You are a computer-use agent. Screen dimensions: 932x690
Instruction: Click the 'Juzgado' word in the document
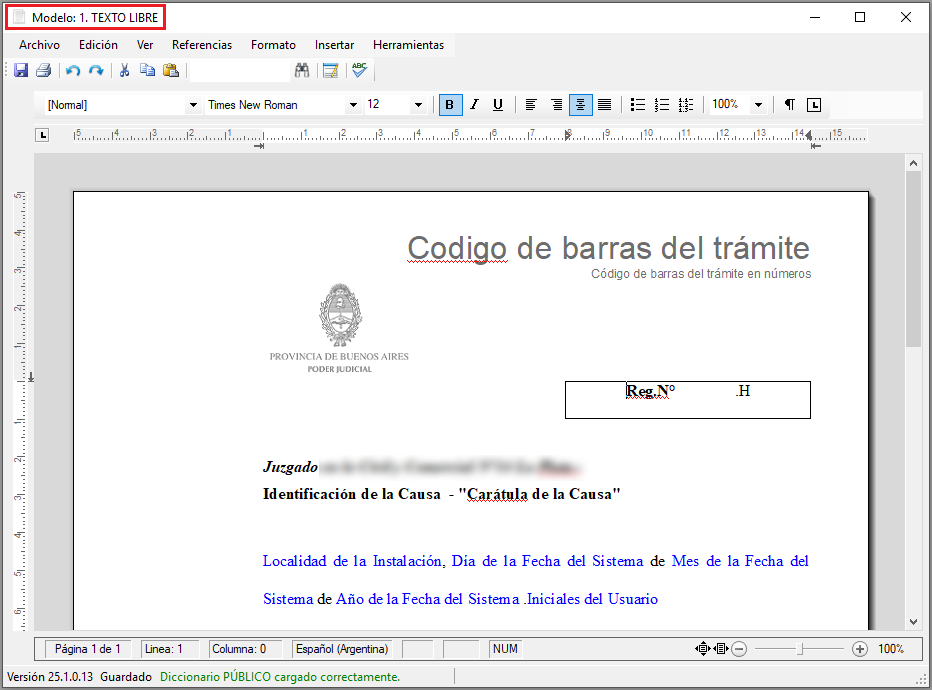(x=290, y=467)
